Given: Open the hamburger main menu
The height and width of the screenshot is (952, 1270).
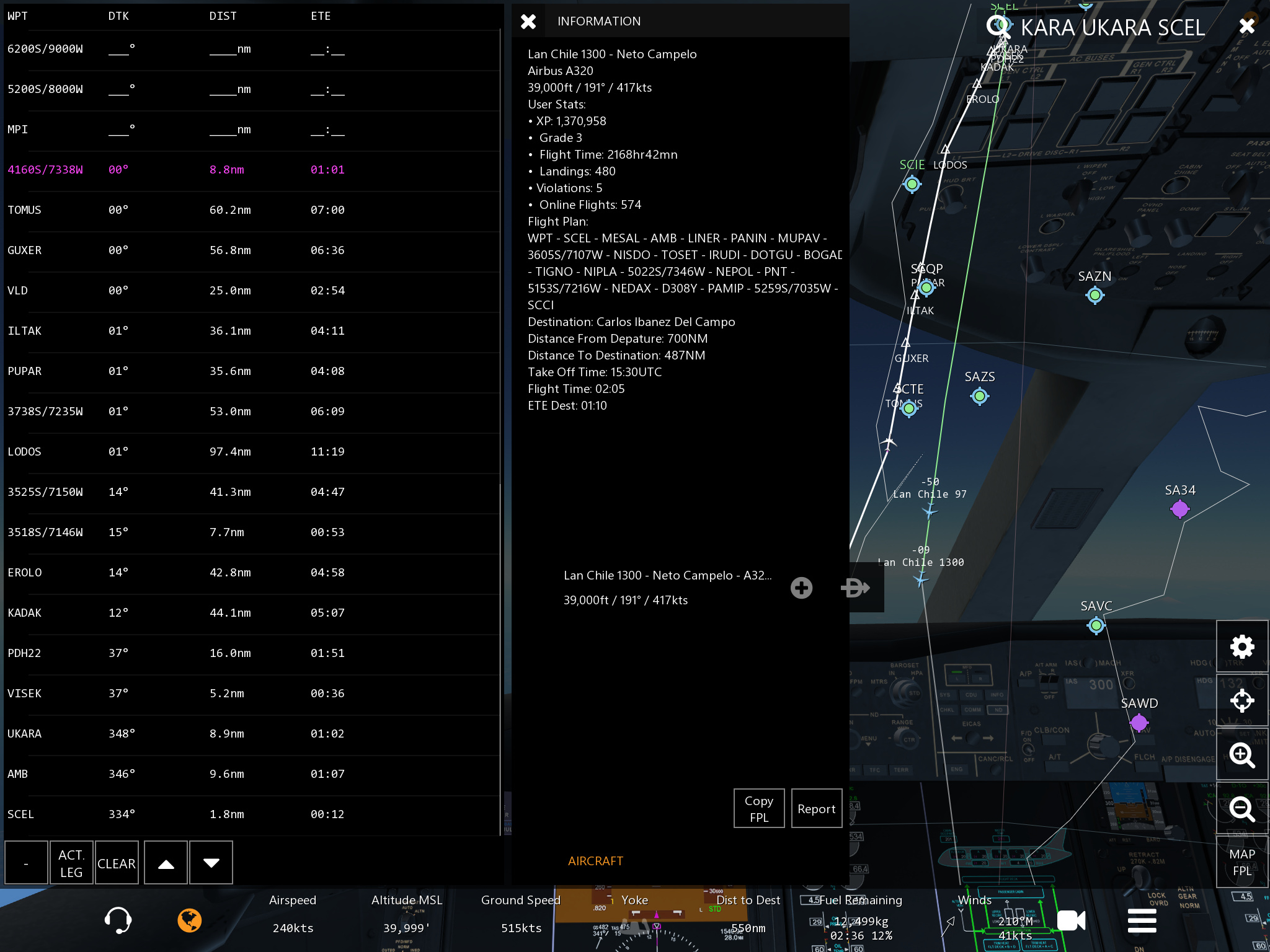Looking at the screenshot, I should (x=1142, y=920).
